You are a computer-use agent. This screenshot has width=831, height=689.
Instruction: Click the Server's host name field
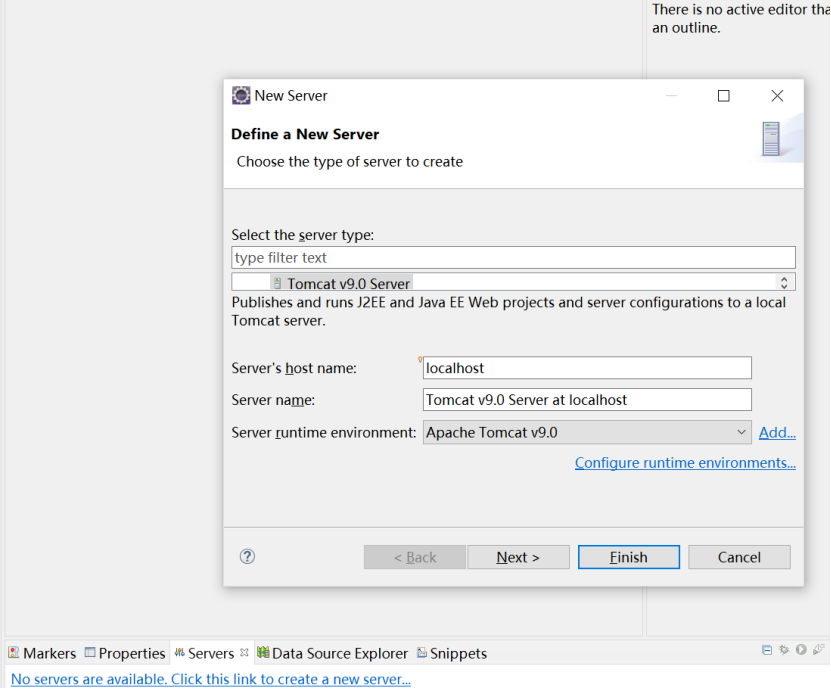[x=587, y=368]
